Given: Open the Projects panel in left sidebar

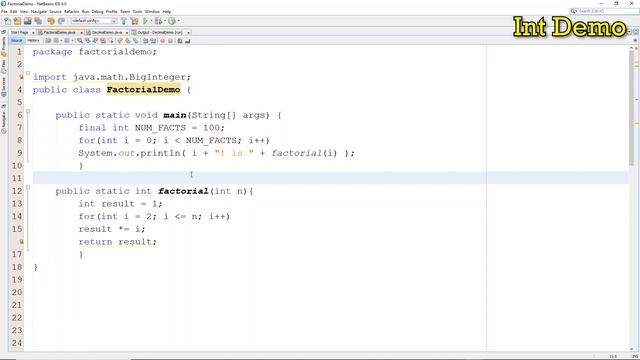Looking at the screenshot, I should coord(4,46).
